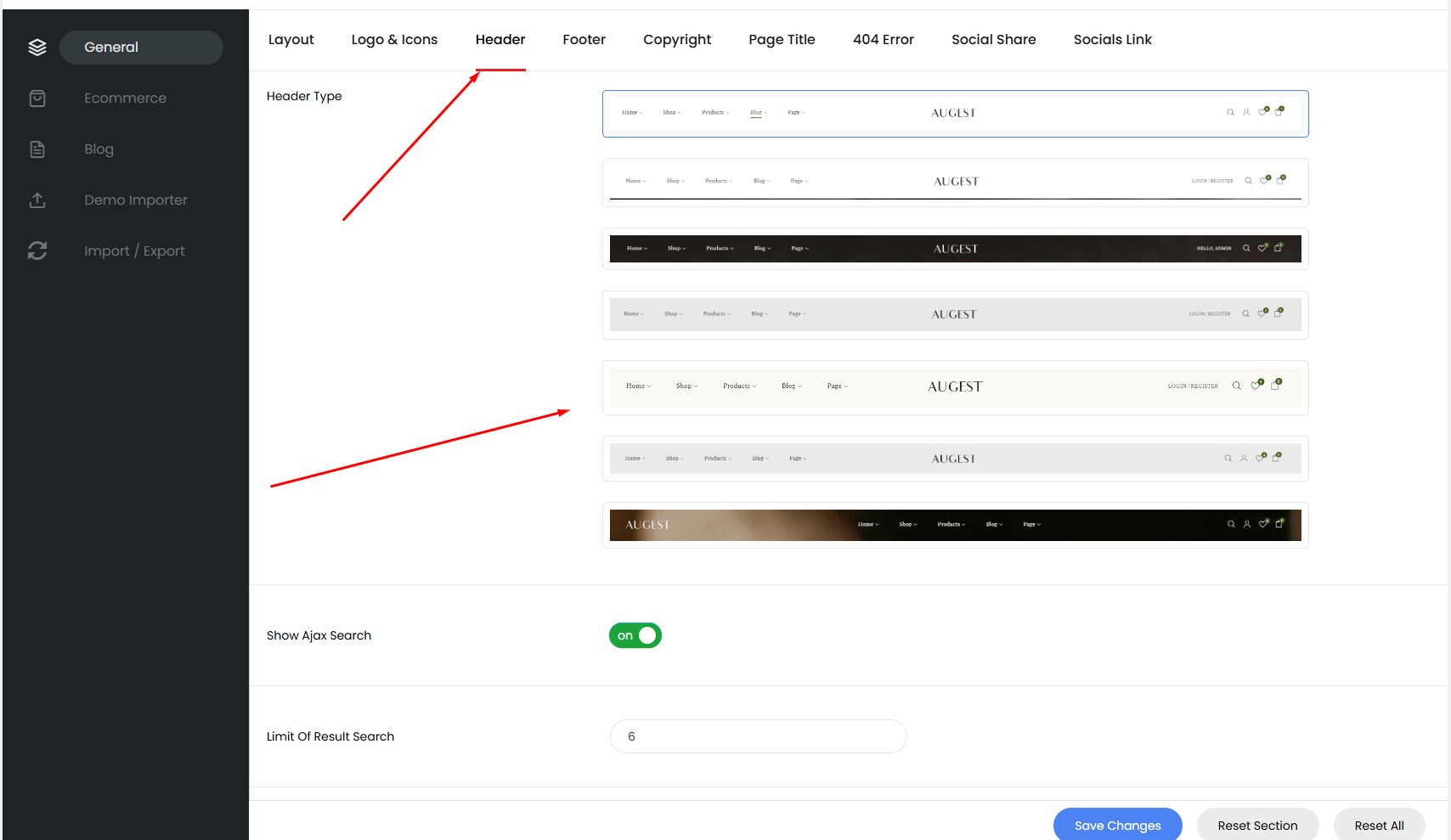1451x840 pixels.
Task: Click the Demo Importer upload icon
Action: point(37,200)
